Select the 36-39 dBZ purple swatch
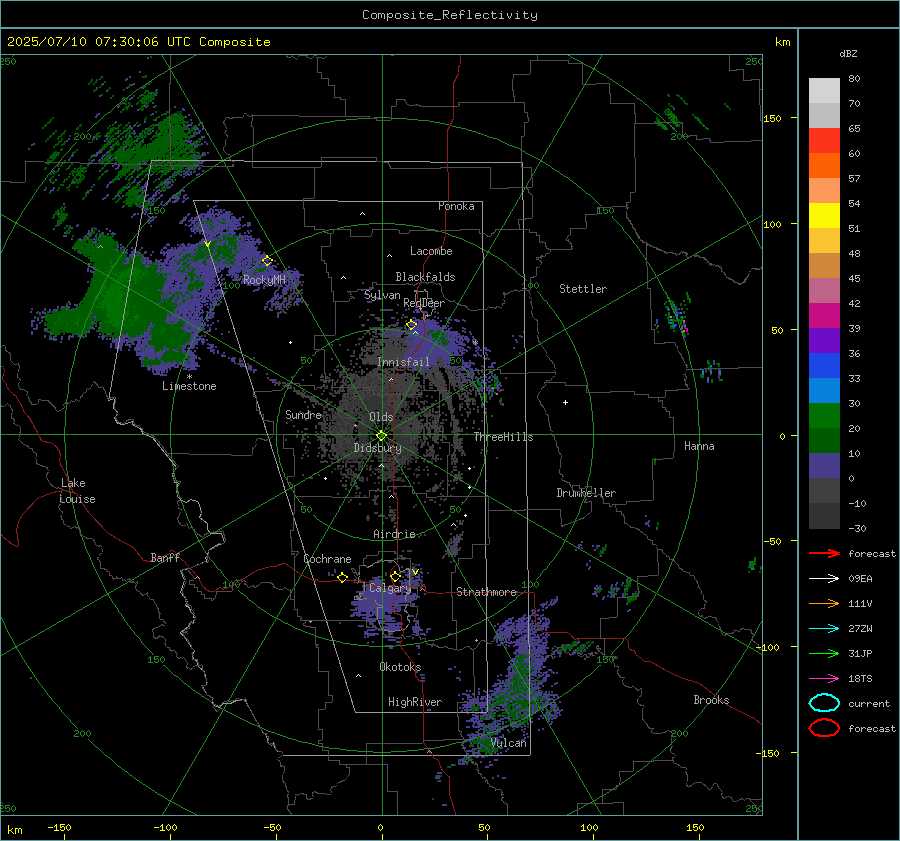This screenshot has width=900, height=841. point(824,340)
